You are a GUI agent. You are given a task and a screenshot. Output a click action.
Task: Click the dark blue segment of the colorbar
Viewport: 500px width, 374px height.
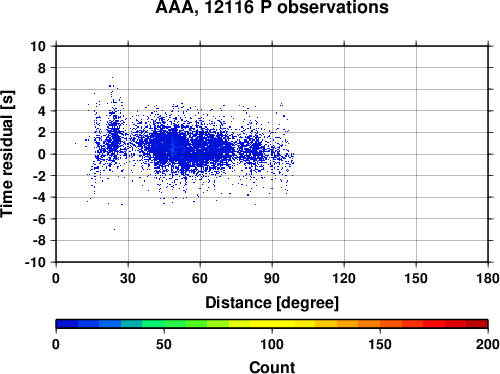pos(67,324)
